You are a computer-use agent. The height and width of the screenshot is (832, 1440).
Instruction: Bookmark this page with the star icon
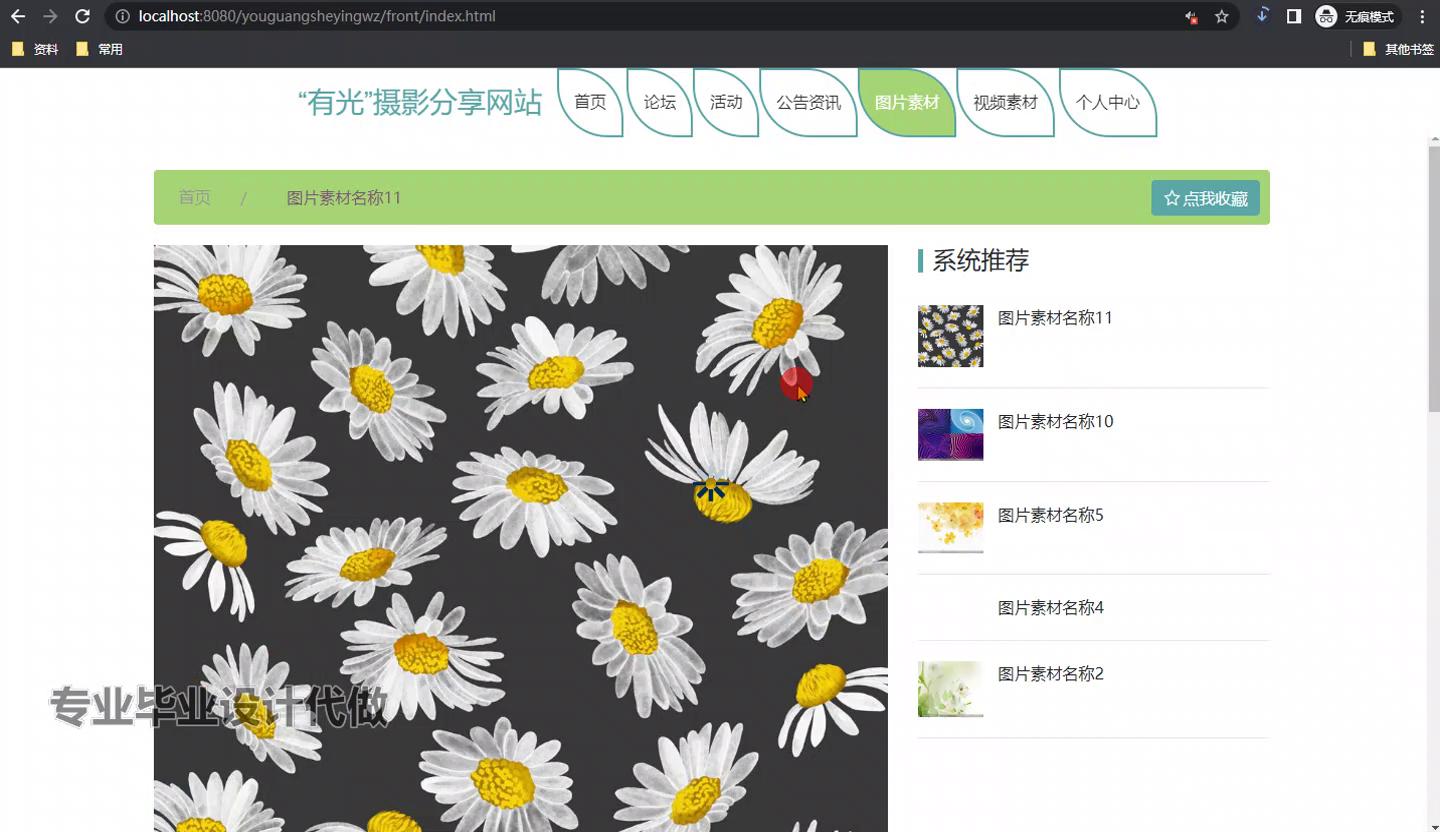click(1221, 16)
